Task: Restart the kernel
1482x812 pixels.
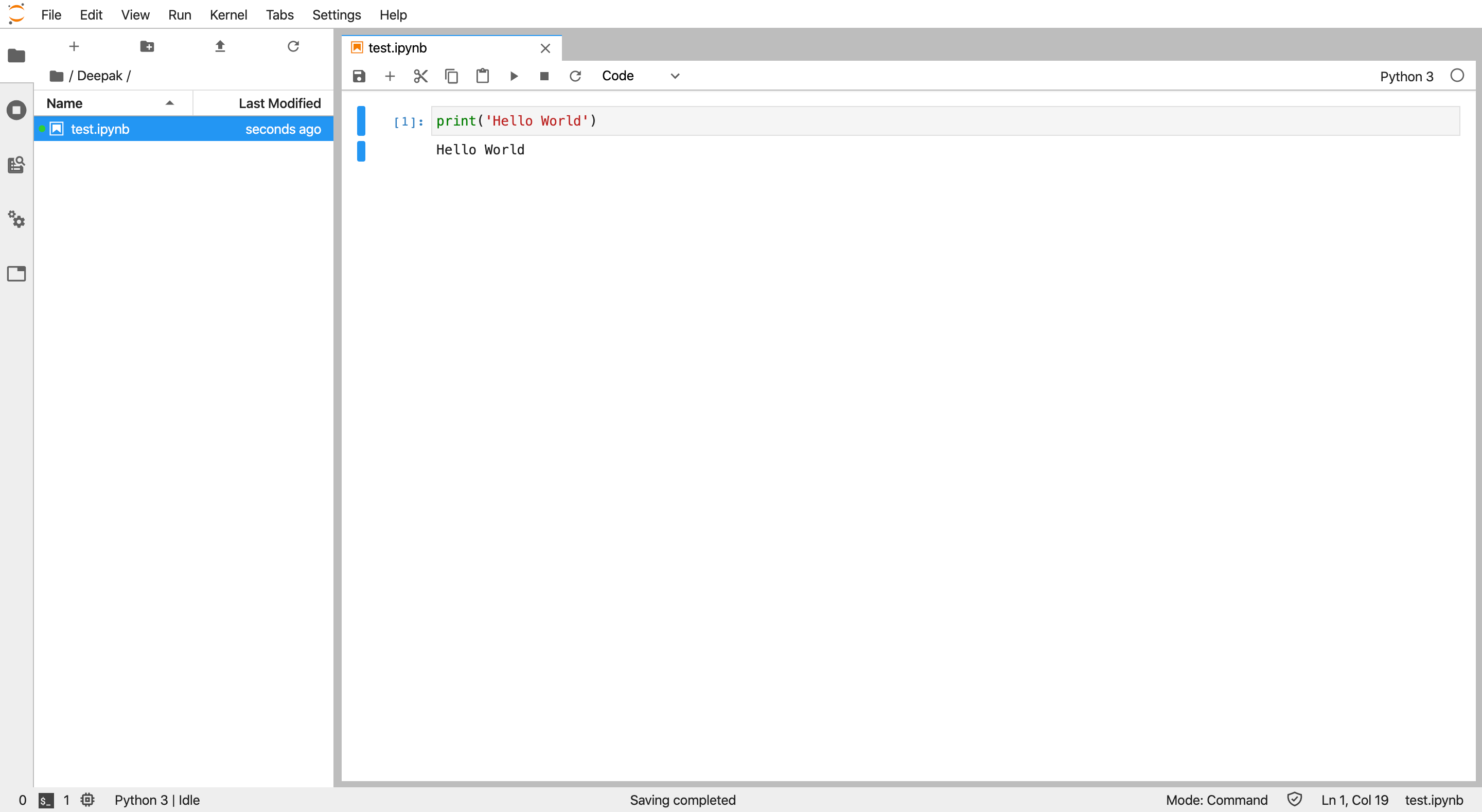Action: coord(575,76)
